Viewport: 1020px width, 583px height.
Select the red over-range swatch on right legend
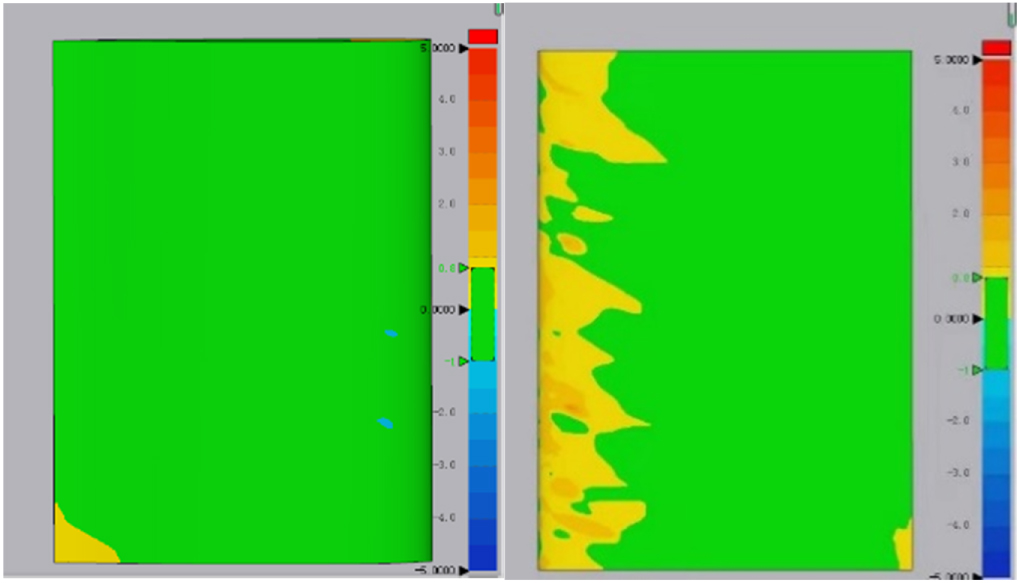pos(996,47)
